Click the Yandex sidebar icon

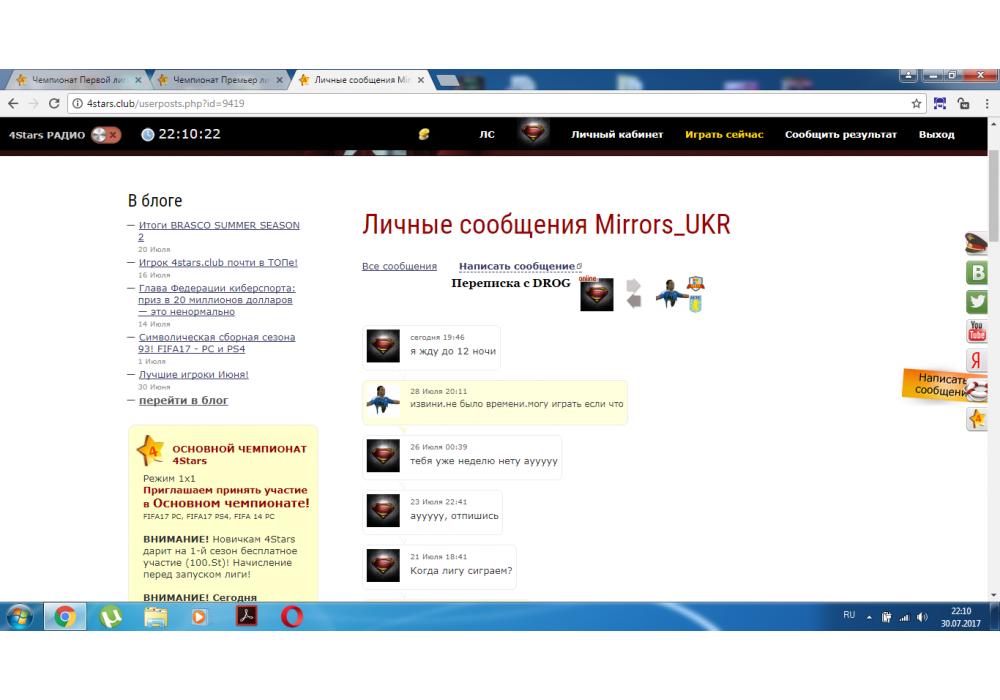(977, 361)
